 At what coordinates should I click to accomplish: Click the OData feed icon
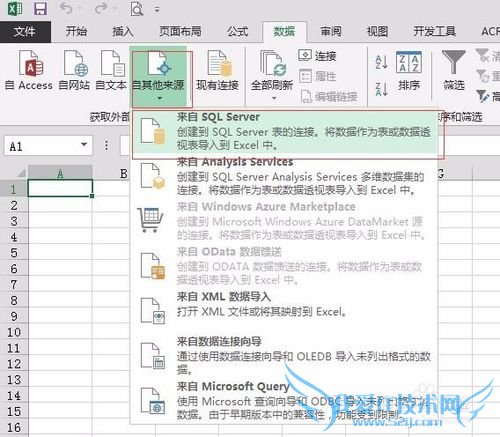pyautogui.click(x=153, y=266)
